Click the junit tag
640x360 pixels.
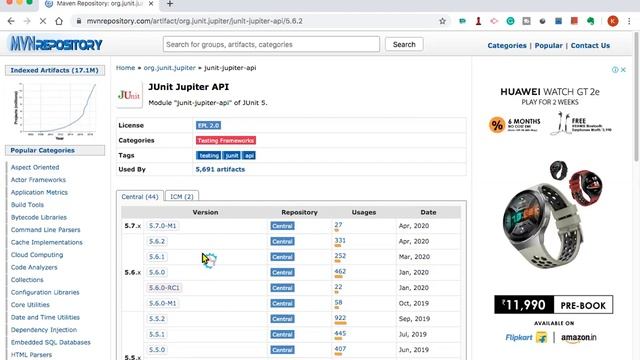click(x=231, y=156)
